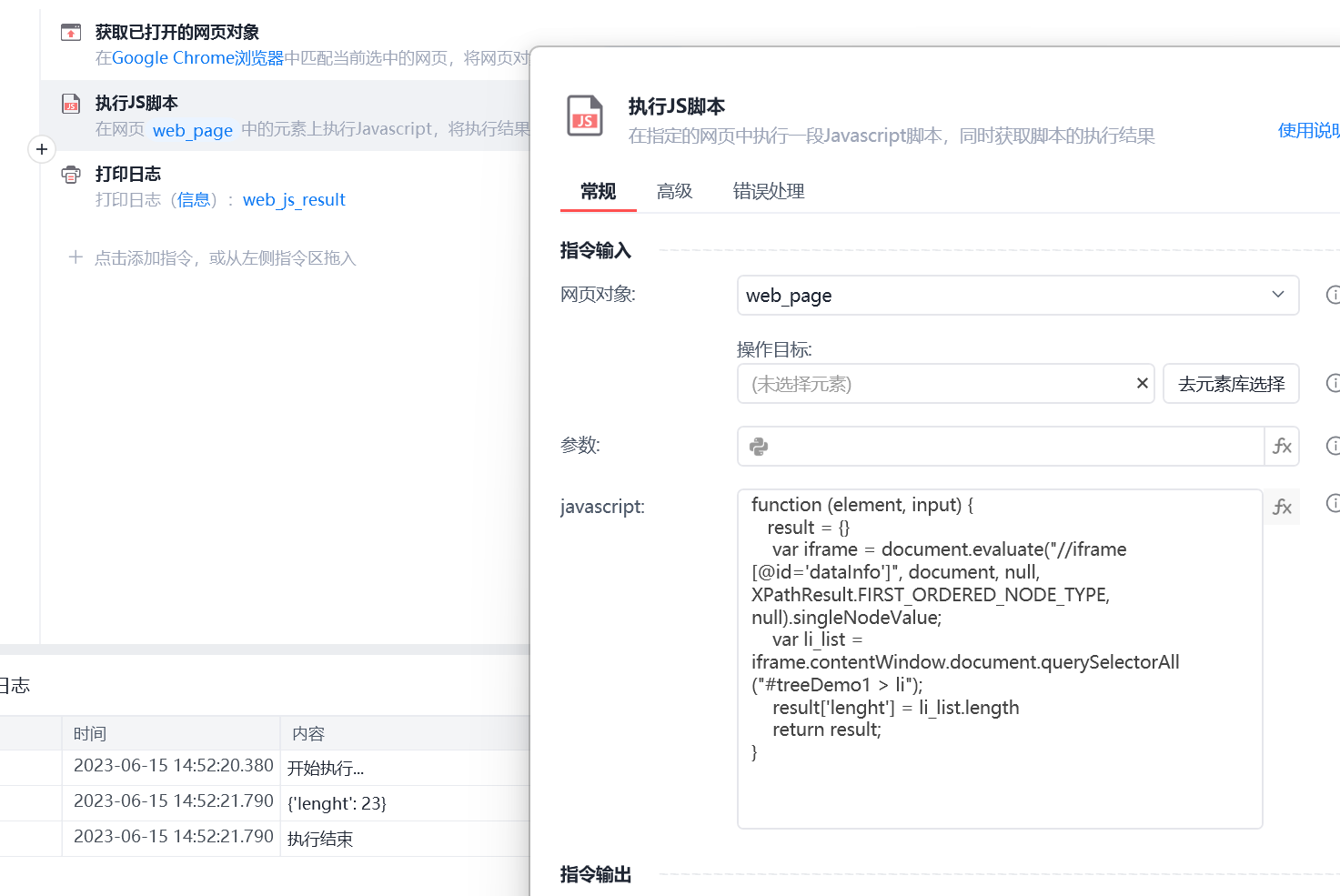The width and height of the screenshot is (1340, 896).
Task: Click the 指令输入 section heading
Action: click(596, 251)
